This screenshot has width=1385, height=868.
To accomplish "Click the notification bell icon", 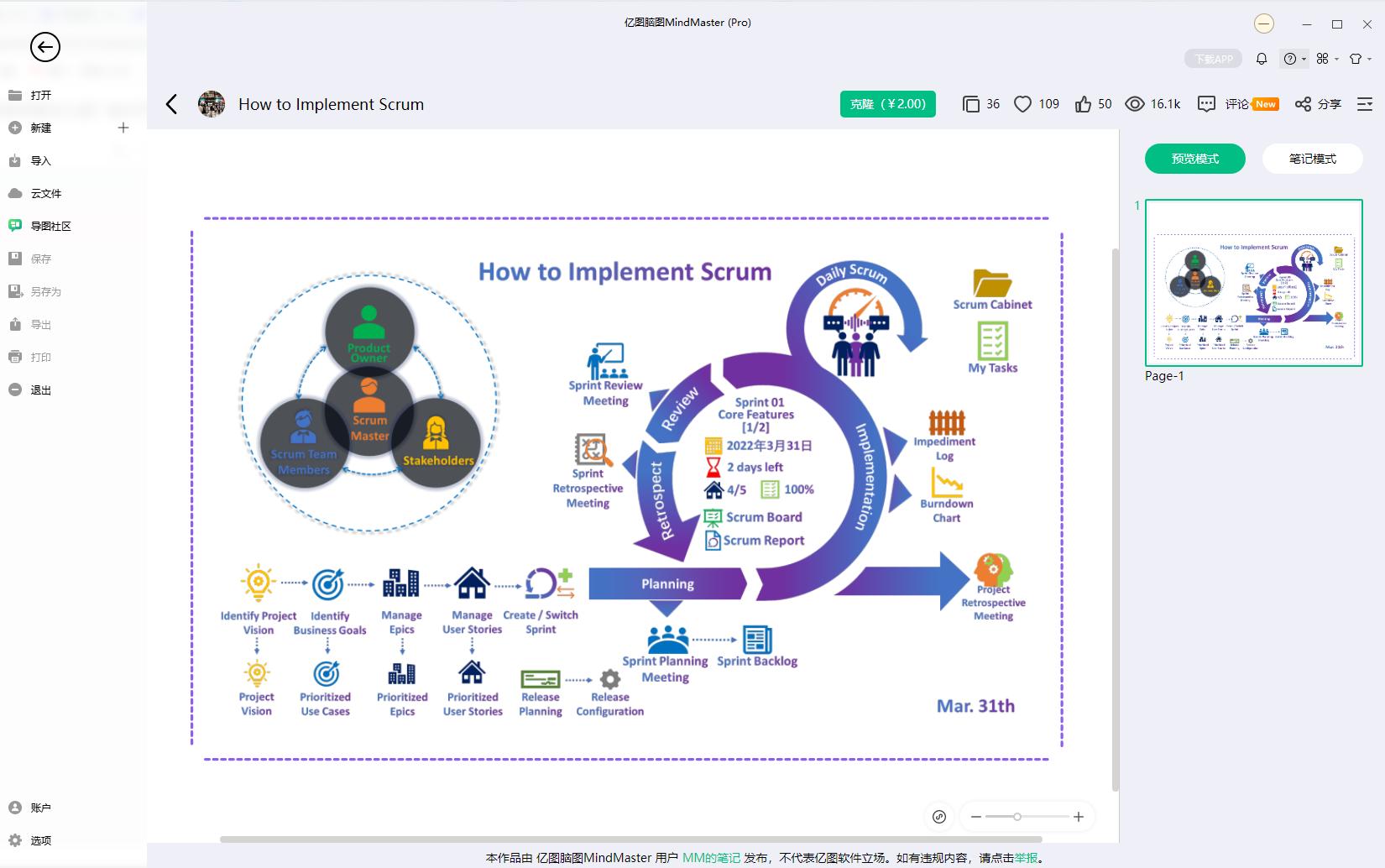I will (1262, 59).
